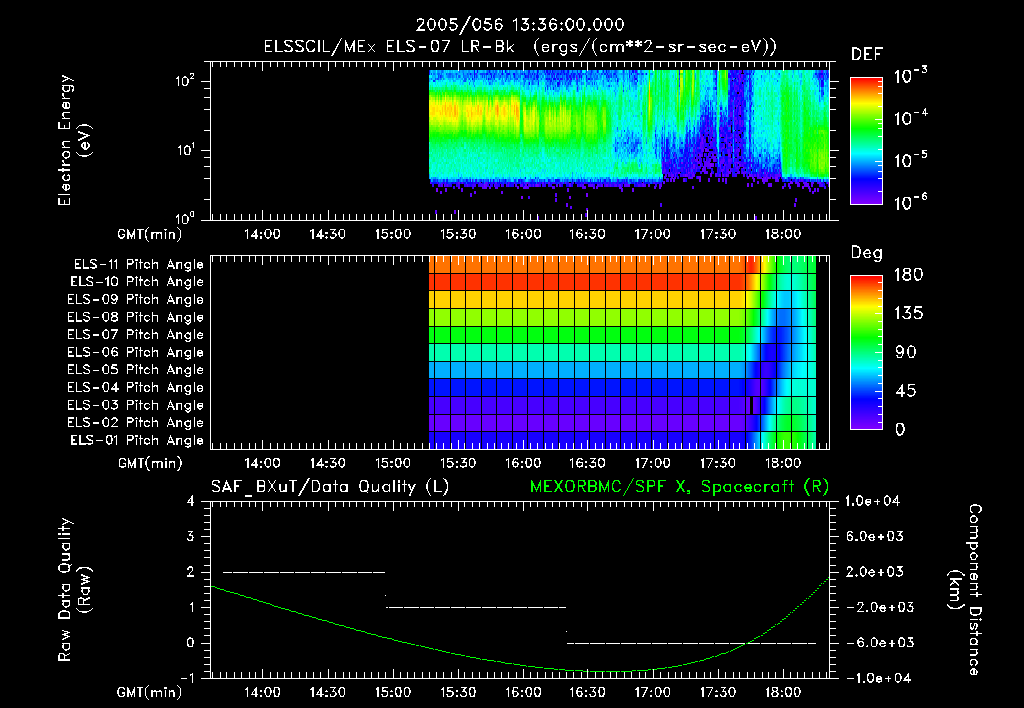Select the ELSSCIL/MEx ELS-07 LR-Bk plot title
This screenshot has width=1024, height=708.
(x=520, y=47)
